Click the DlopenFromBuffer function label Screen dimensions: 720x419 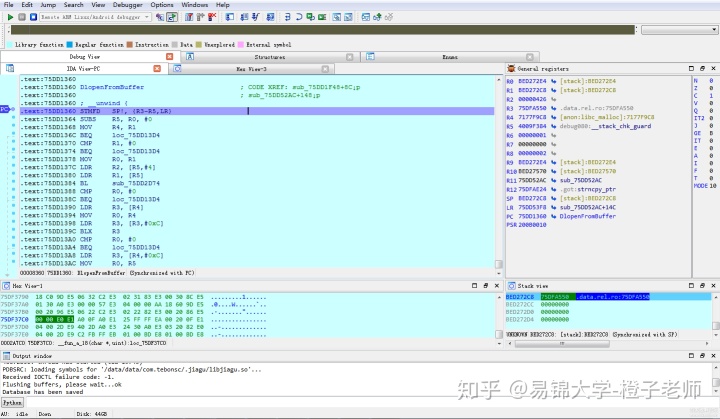112,87
